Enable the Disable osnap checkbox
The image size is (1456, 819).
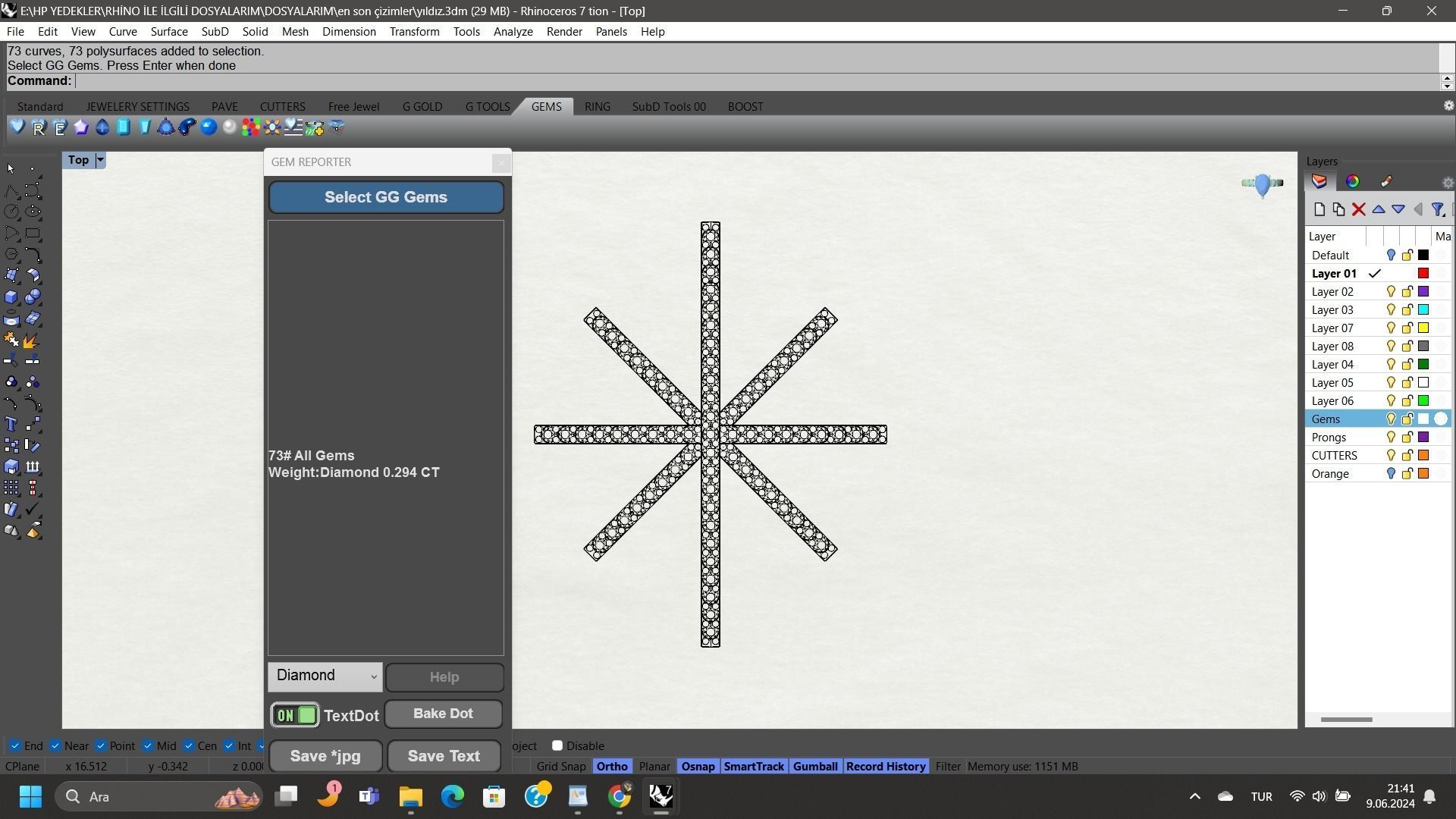pyautogui.click(x=557, y=746)
